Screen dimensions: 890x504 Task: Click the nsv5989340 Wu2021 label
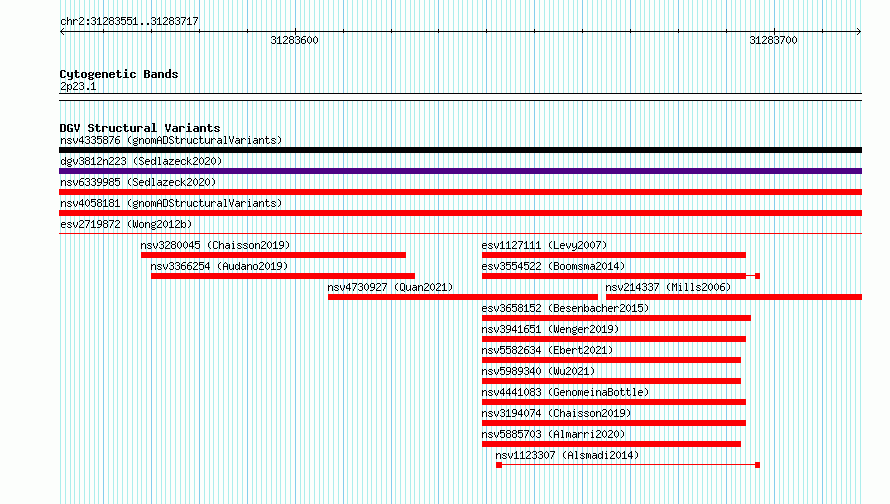[538, 371]
